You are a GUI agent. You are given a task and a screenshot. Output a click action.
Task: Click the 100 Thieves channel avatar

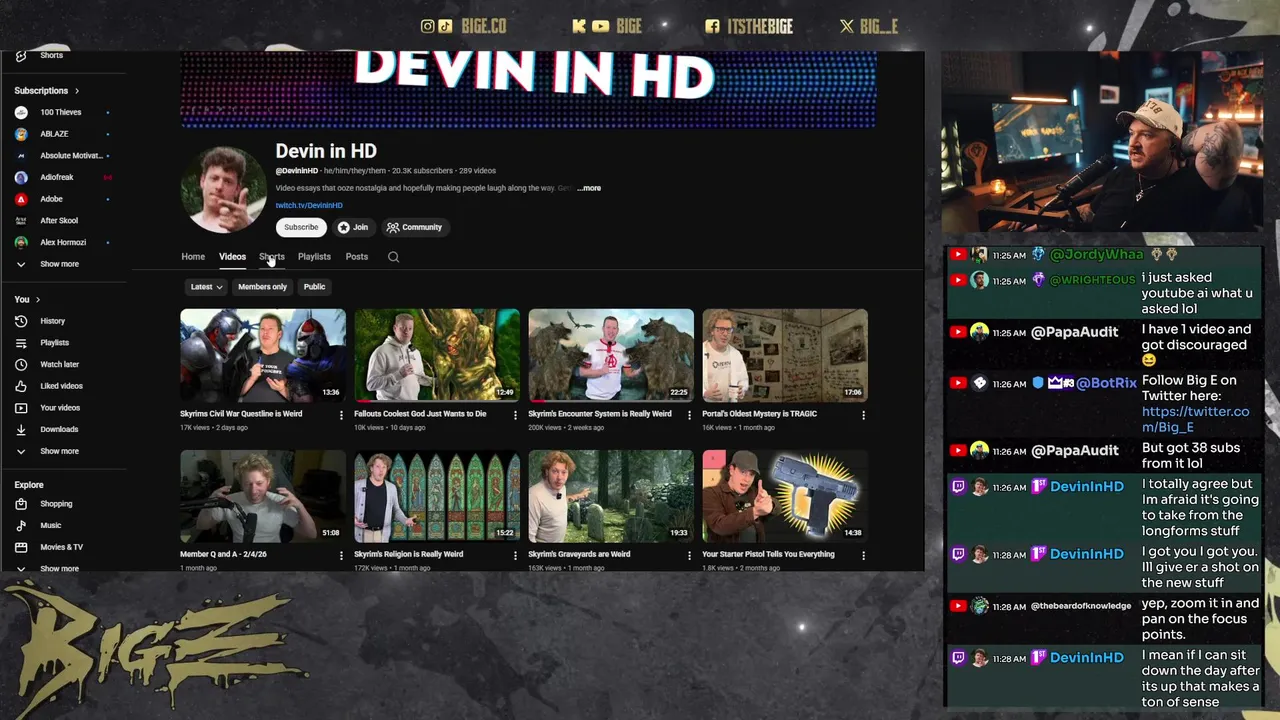pos(21,112)
